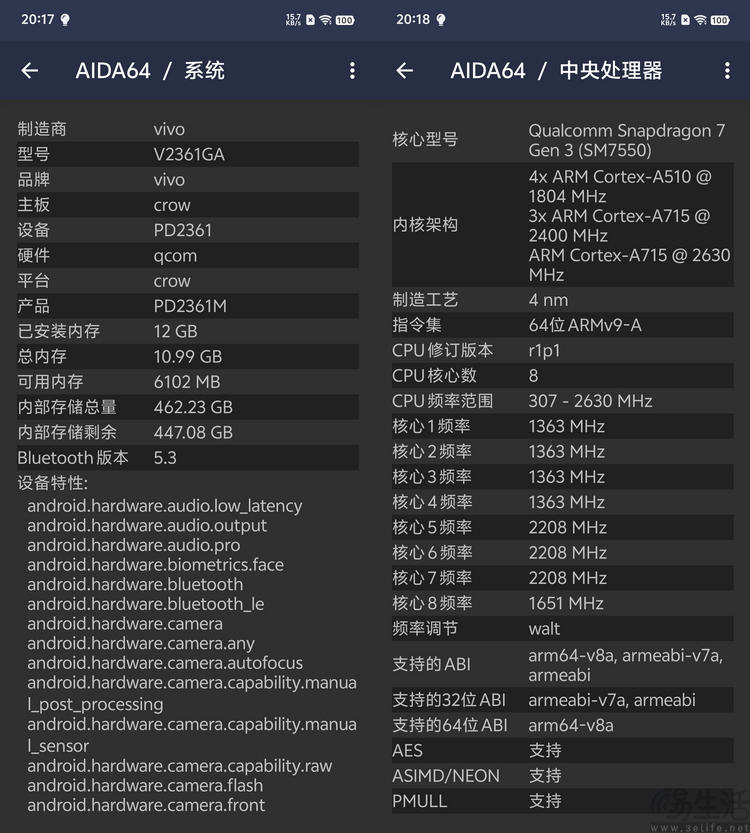Image resolution: width=750 pixels, height=833 pixels.
Task: Select the 可用内存 6102 MB row
Action: pos(188,382)
